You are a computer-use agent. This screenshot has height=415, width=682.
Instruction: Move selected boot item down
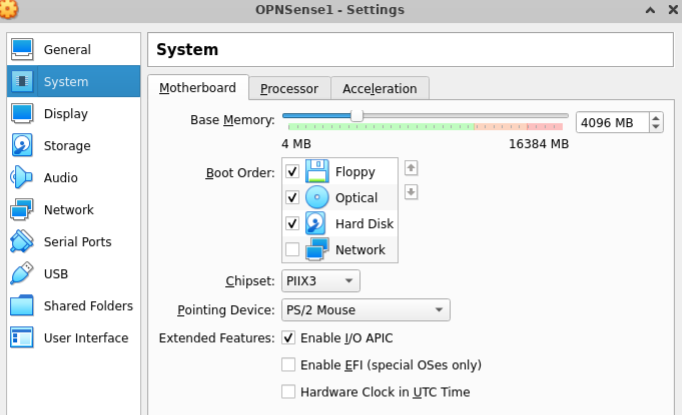point(411,192)
